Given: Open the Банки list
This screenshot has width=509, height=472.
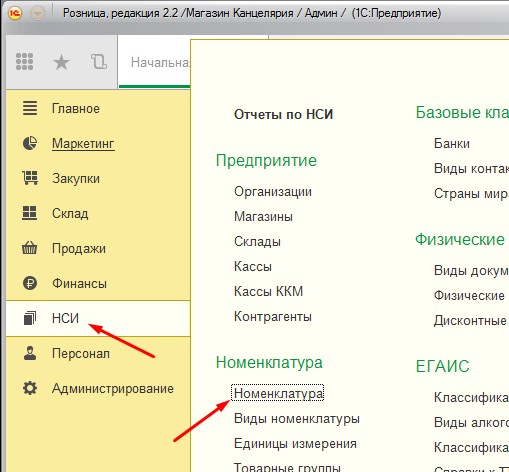Looking at the screenshot, I should (452, 144).
